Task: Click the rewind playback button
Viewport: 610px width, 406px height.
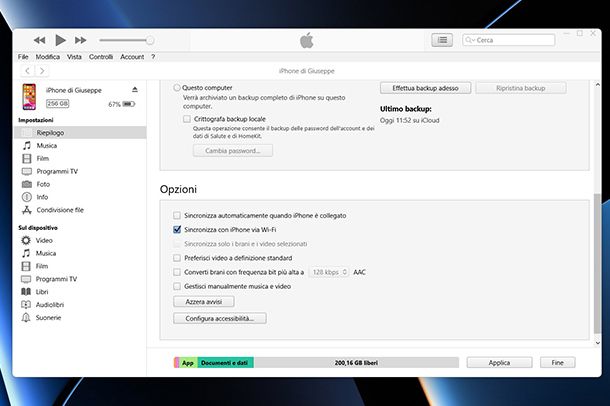Action: point(39,40)
